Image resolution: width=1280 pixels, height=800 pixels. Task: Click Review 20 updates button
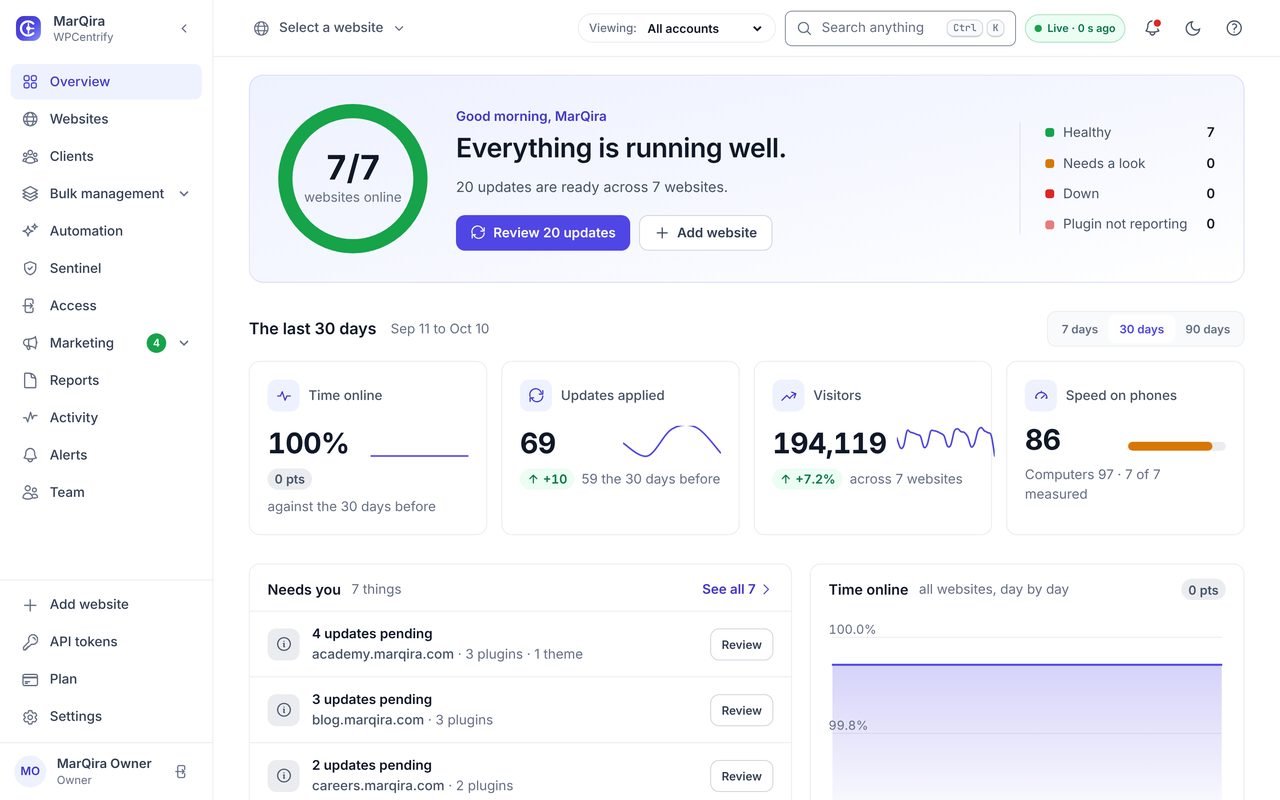click(543, 233)
